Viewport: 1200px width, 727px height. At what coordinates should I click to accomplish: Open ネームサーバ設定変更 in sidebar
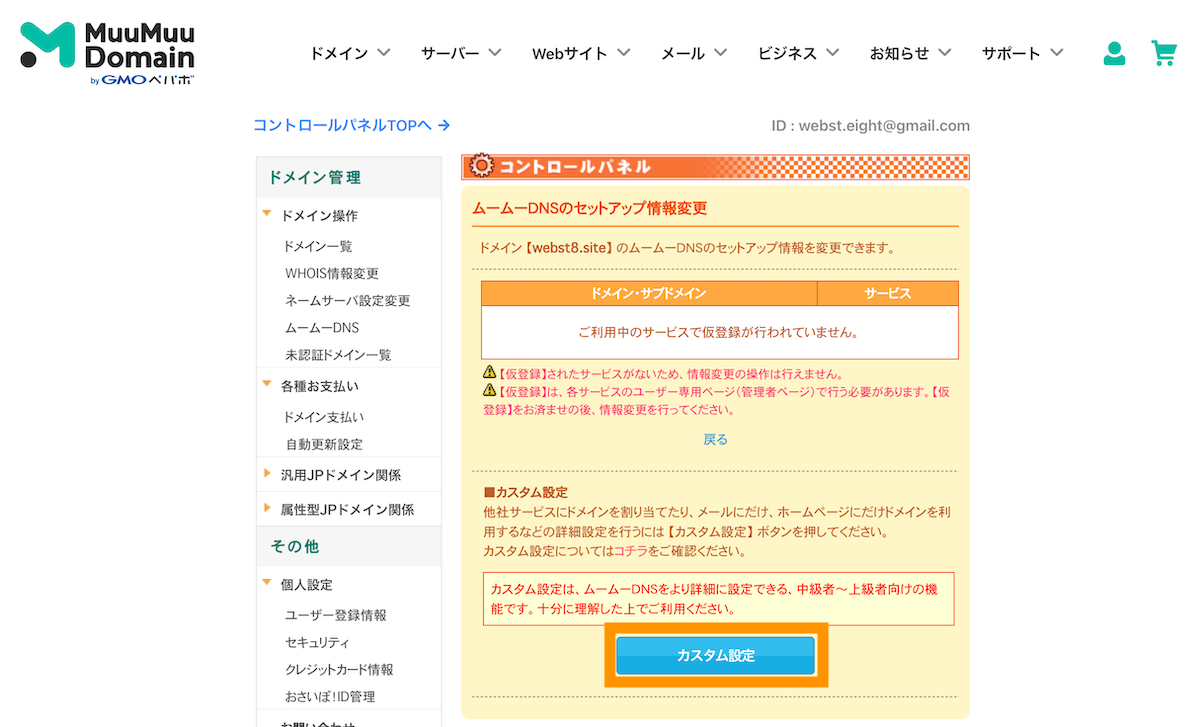347,300
